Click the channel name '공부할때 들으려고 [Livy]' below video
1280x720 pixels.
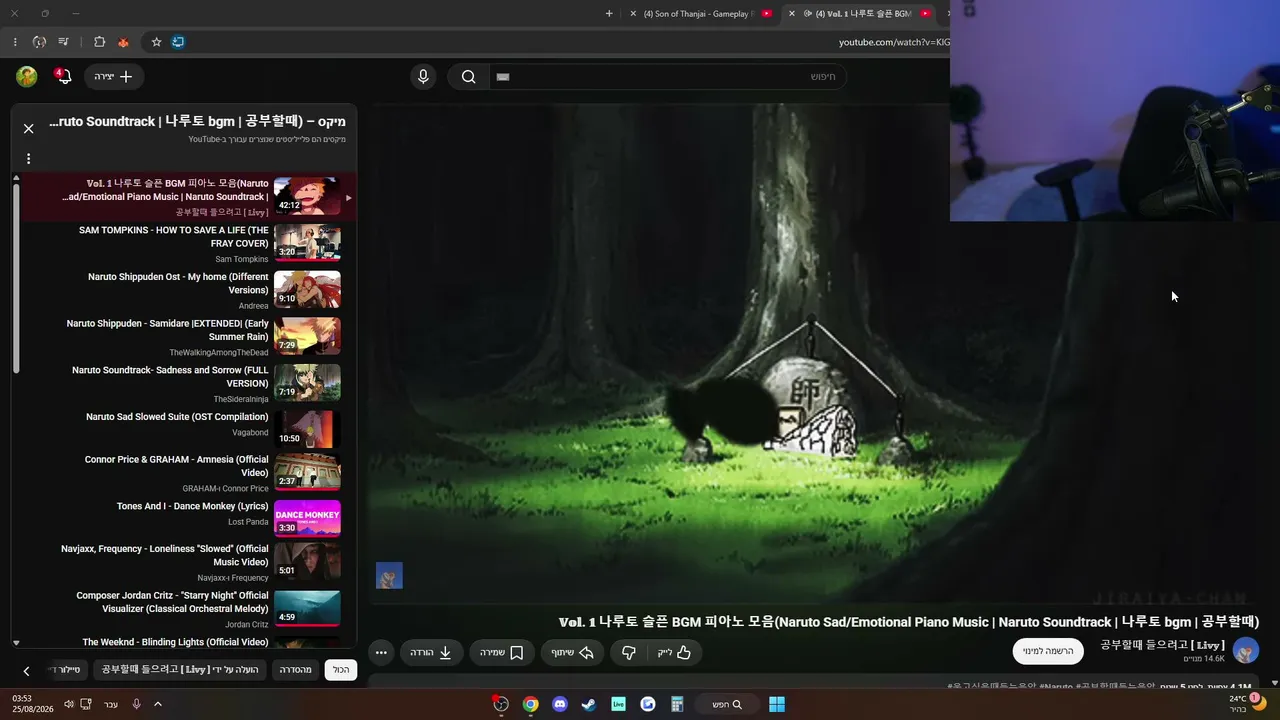point(1162,645)
